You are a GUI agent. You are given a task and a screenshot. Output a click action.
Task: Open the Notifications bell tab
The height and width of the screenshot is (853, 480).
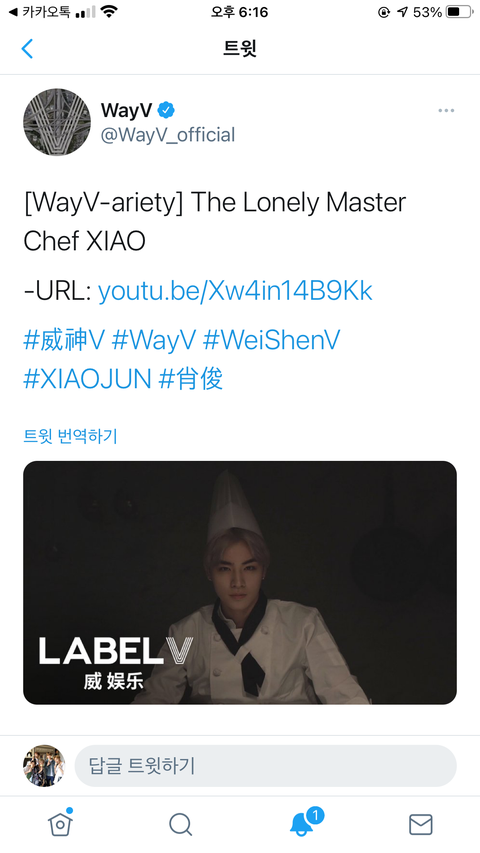303,823
